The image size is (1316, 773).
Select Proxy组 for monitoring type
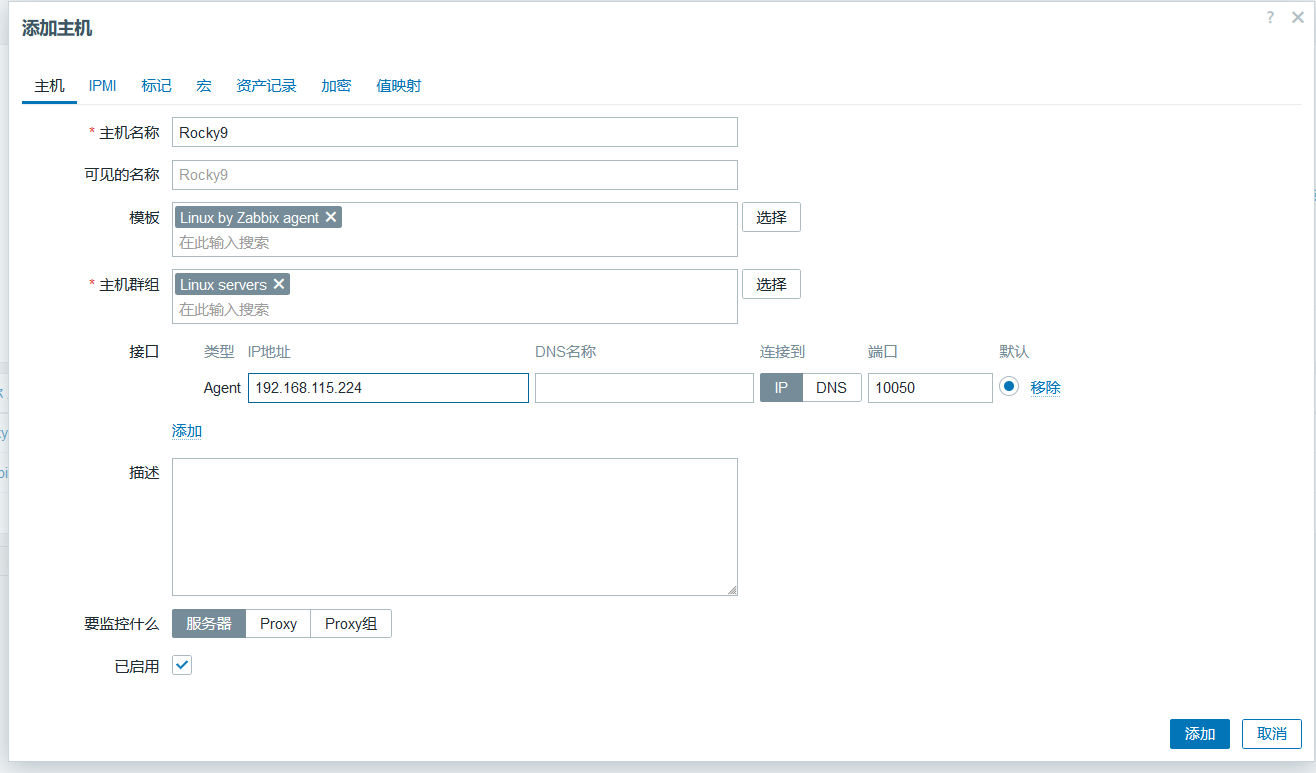[351, 623]
